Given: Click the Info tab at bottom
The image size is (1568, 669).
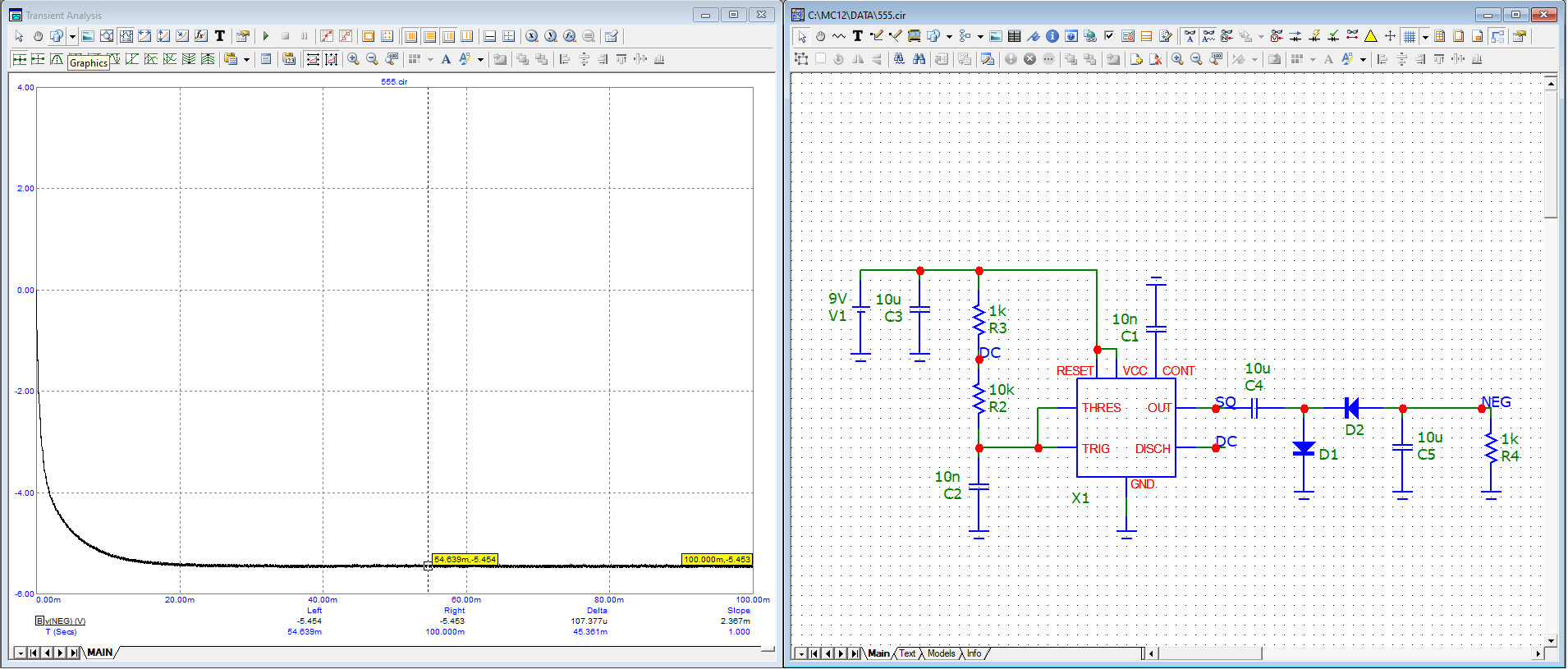Looking at the screenshot, I should 974,653.
